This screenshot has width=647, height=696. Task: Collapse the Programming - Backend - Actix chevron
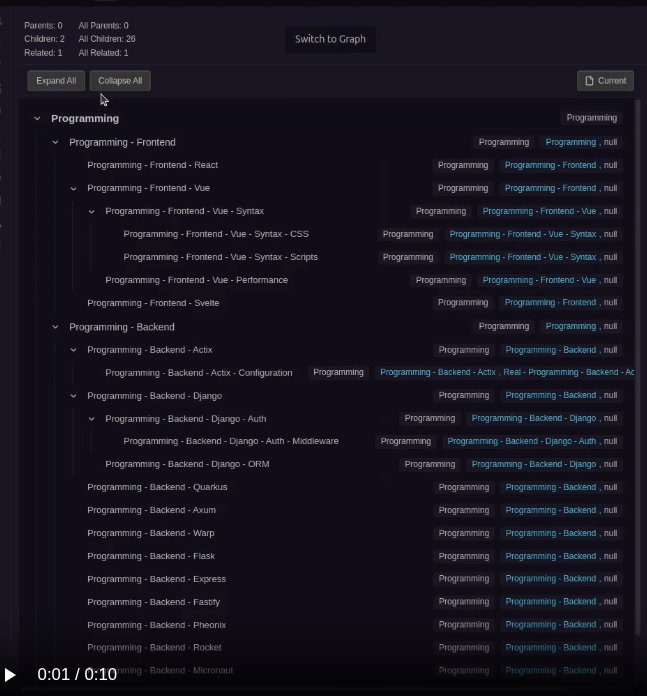[x=73, y=350]
